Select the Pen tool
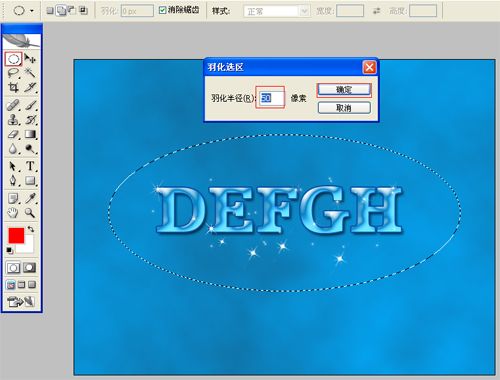Screen dimensions: 500x380 (x=13, y=180)
